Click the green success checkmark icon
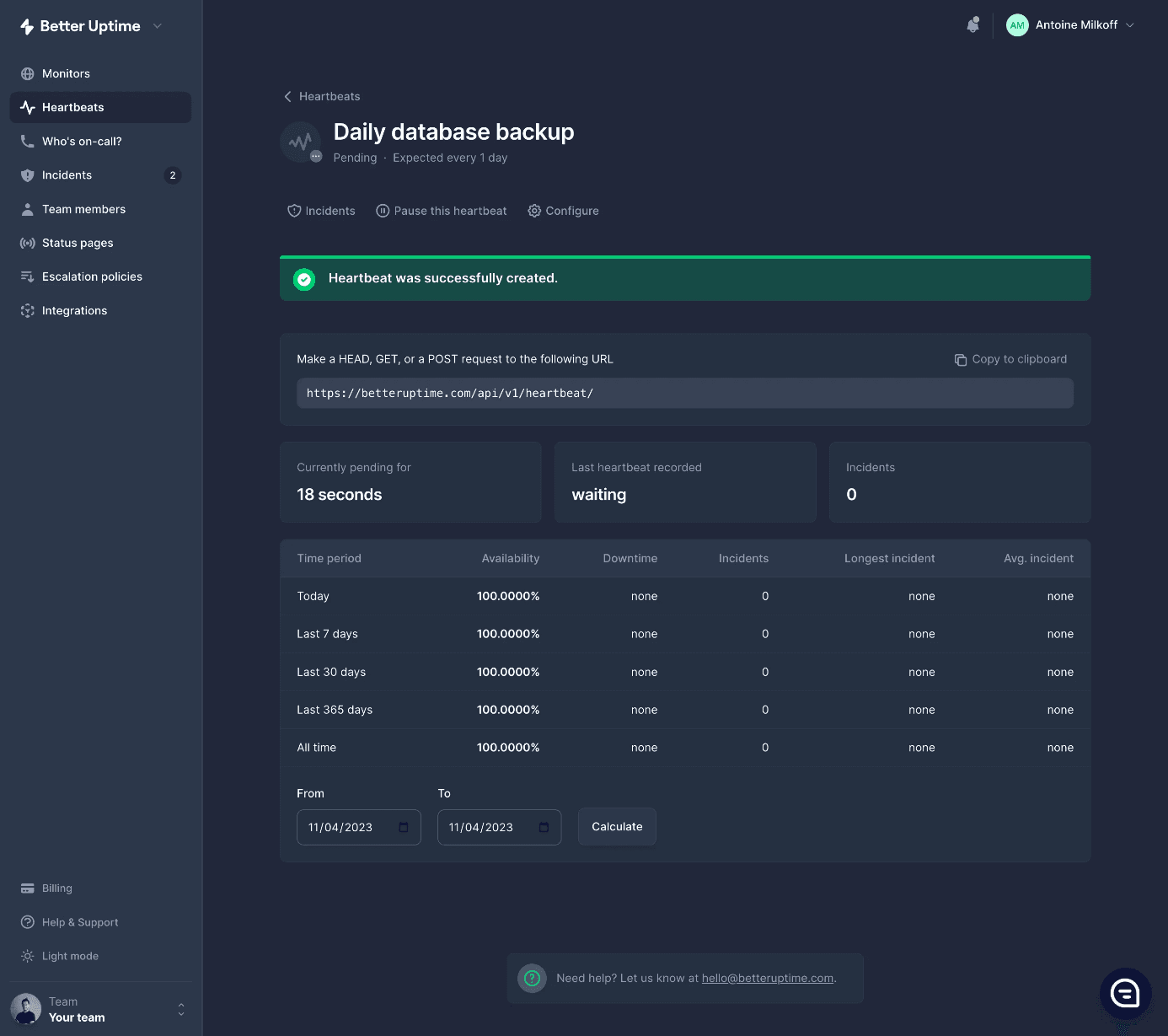 point(304,279)
